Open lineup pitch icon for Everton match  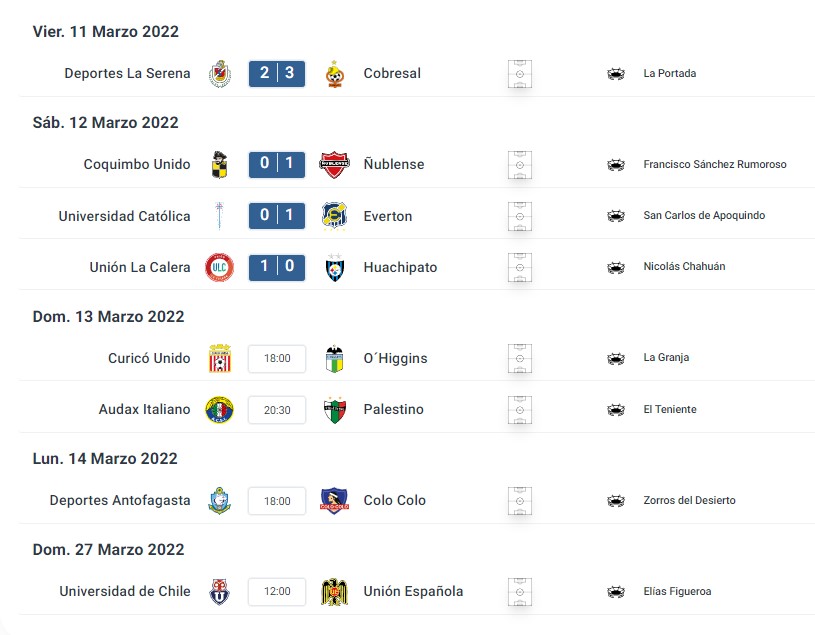point(520,216)
